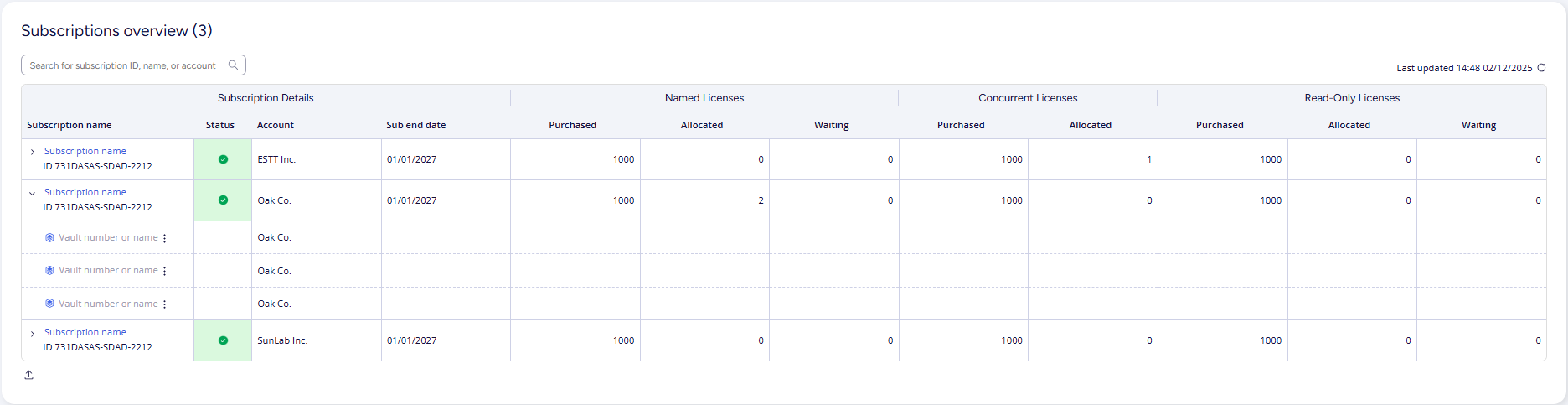Expand the ESTT Inc. subscription row
The width and height of the screenshot is (1568, 405).
[x=33, y=152]
